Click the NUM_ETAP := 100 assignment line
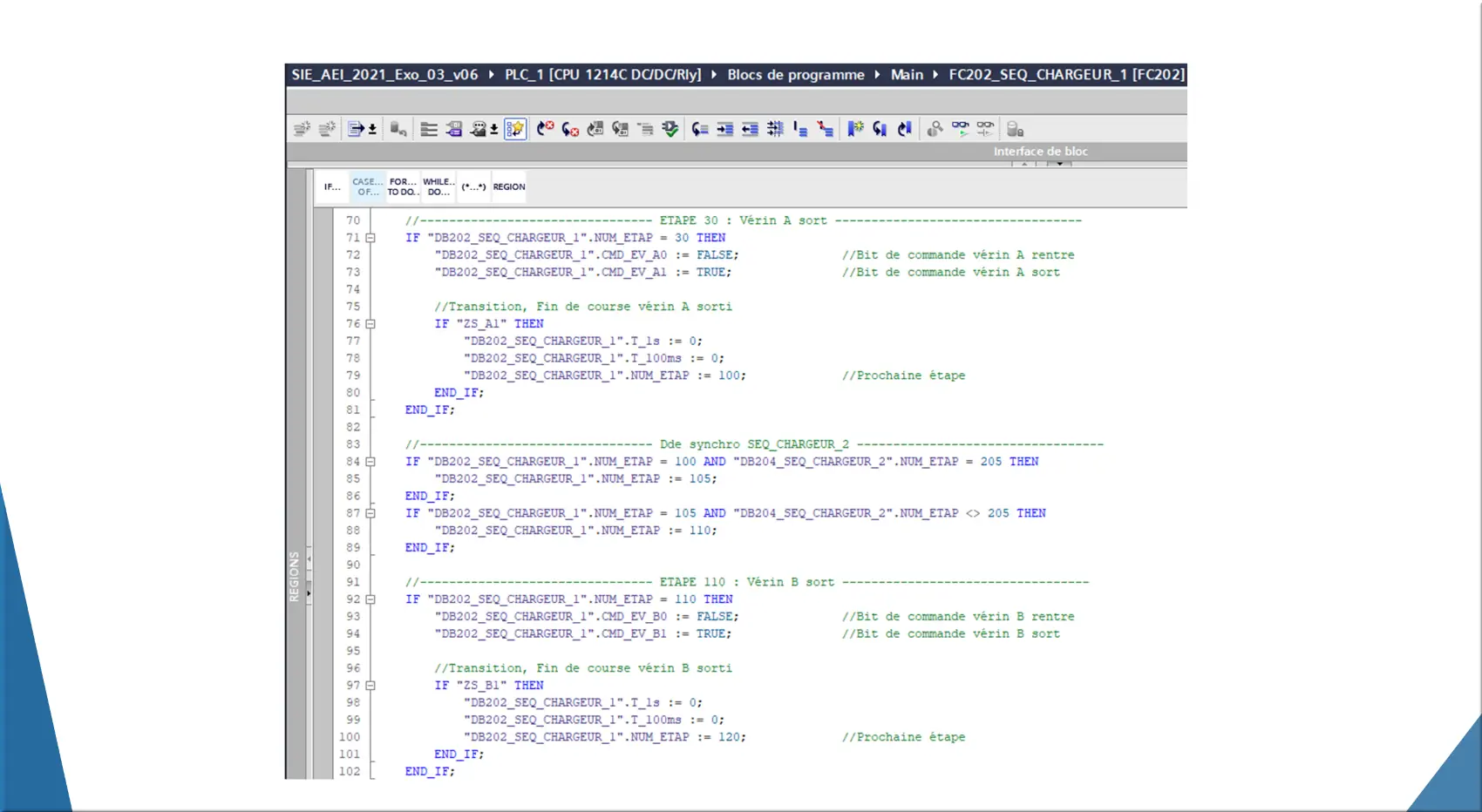The width and height of the screenshot is (1482, 812). point(604,376)
